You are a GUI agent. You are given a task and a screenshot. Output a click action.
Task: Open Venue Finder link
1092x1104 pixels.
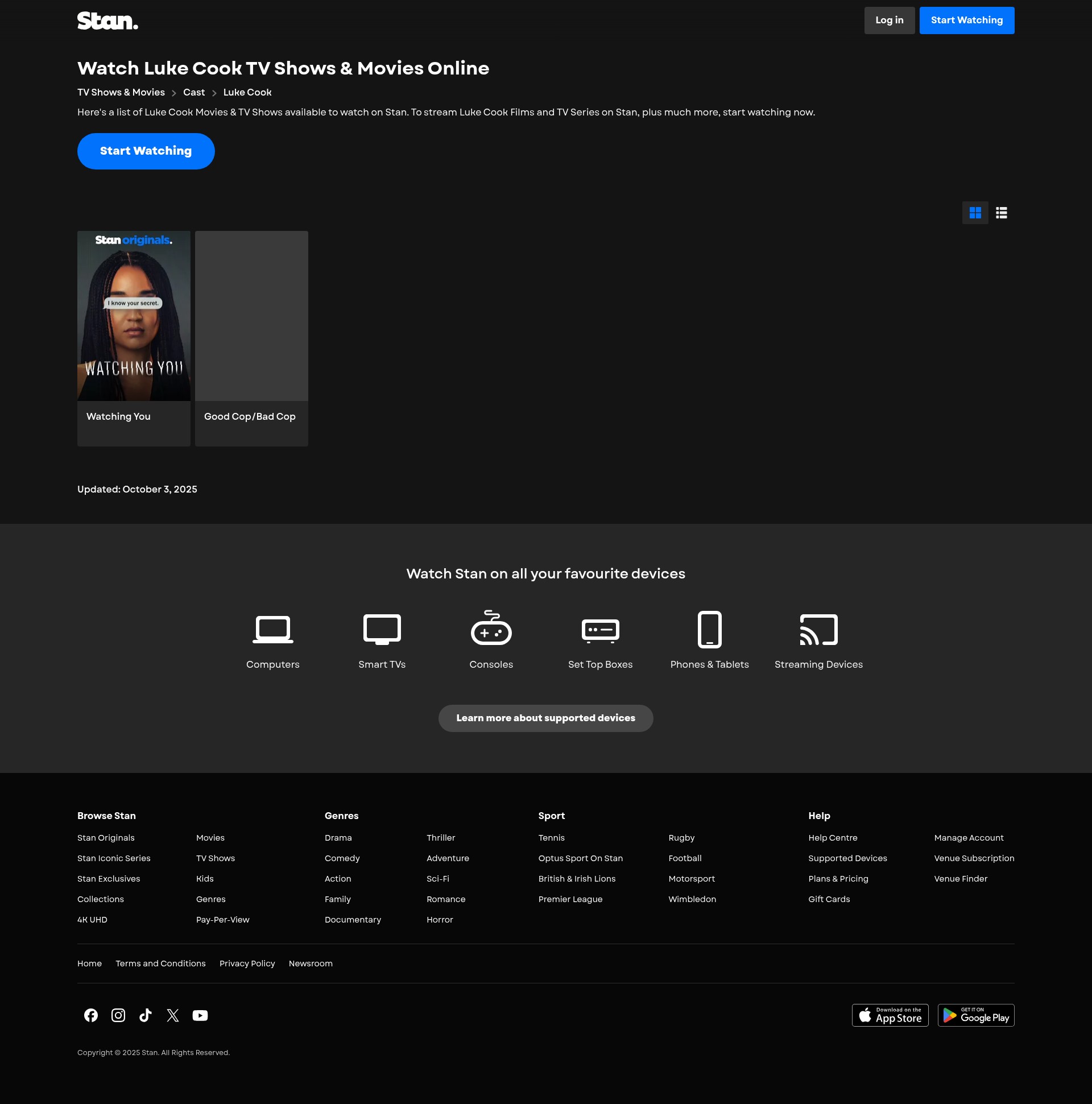coord(961,879)
